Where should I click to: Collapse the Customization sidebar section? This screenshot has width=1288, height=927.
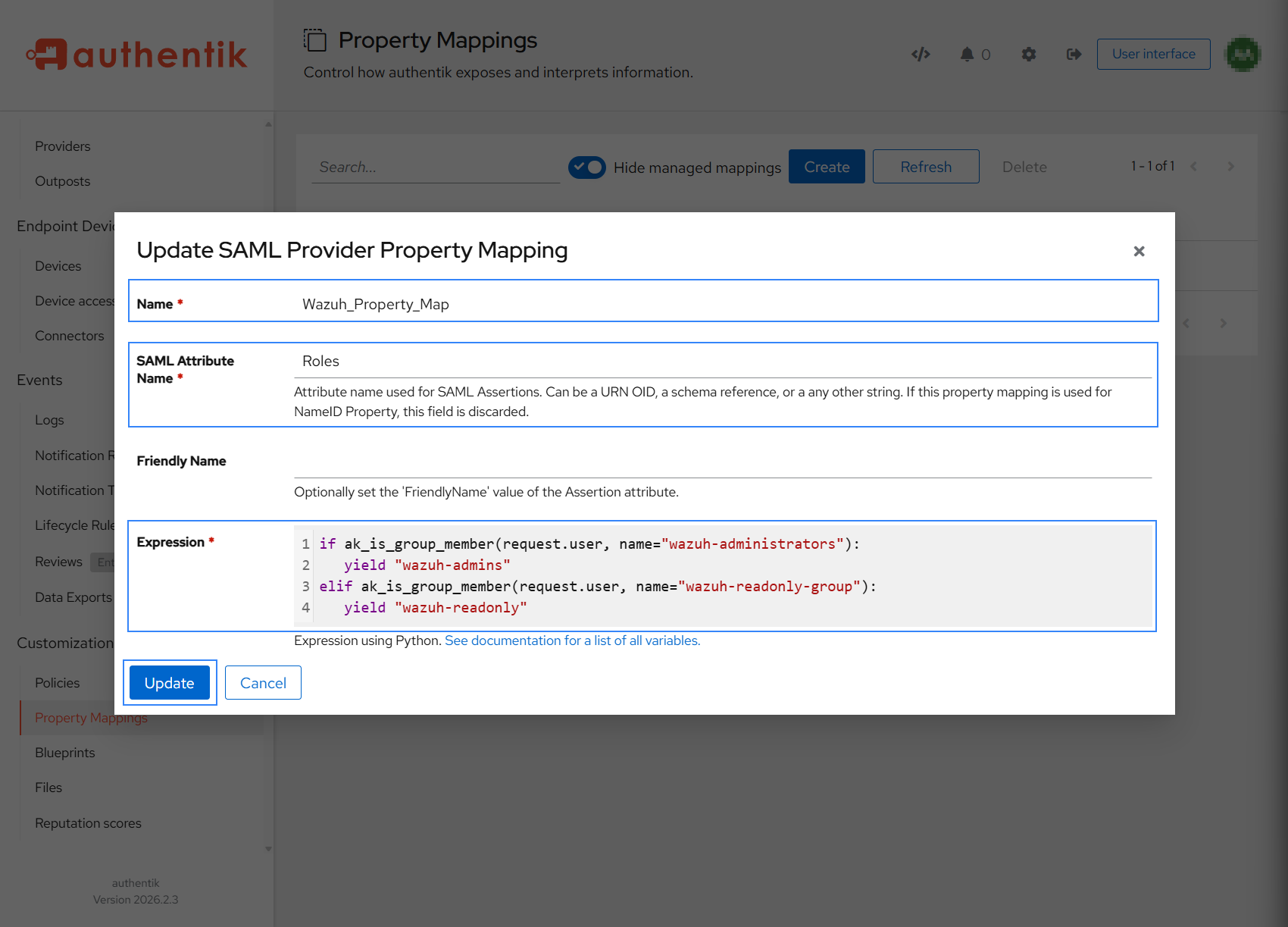[65, 643]
